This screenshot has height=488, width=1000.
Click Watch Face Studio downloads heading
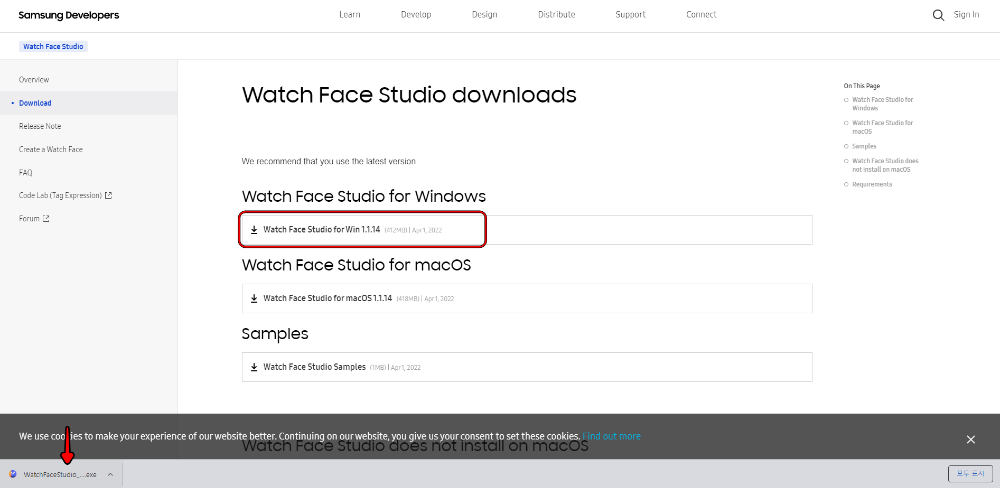(409, 95)
